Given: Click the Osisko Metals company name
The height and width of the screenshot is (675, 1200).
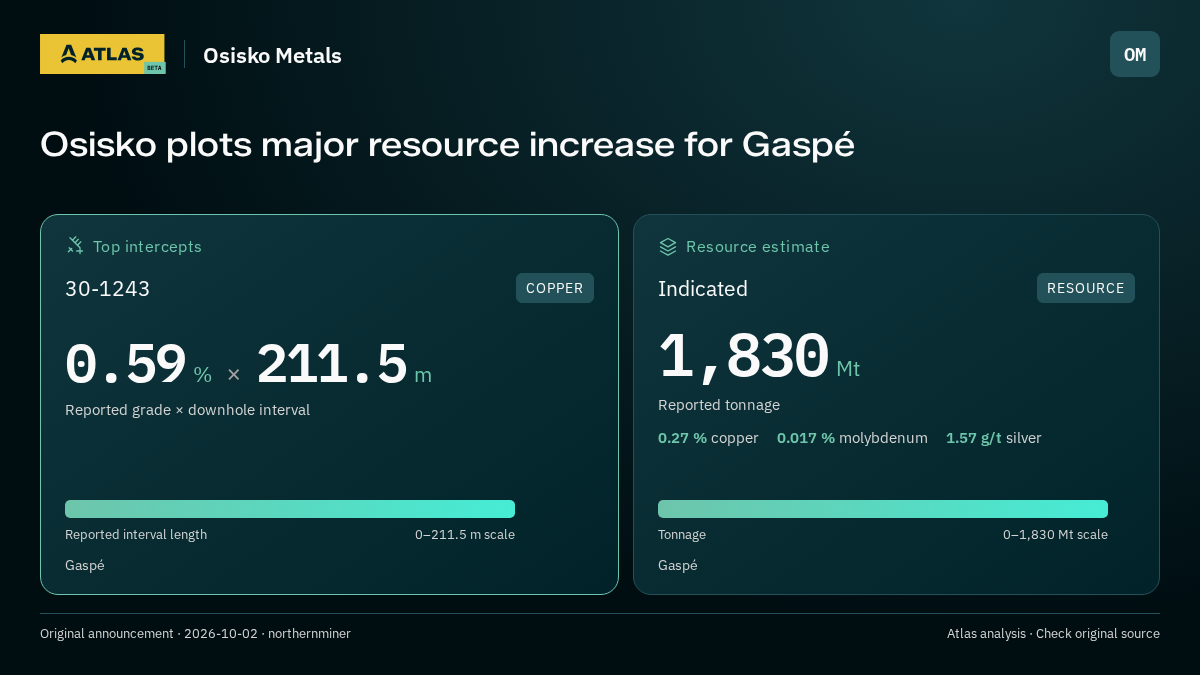Looking at the screenshot, I should tap(272, 55).
